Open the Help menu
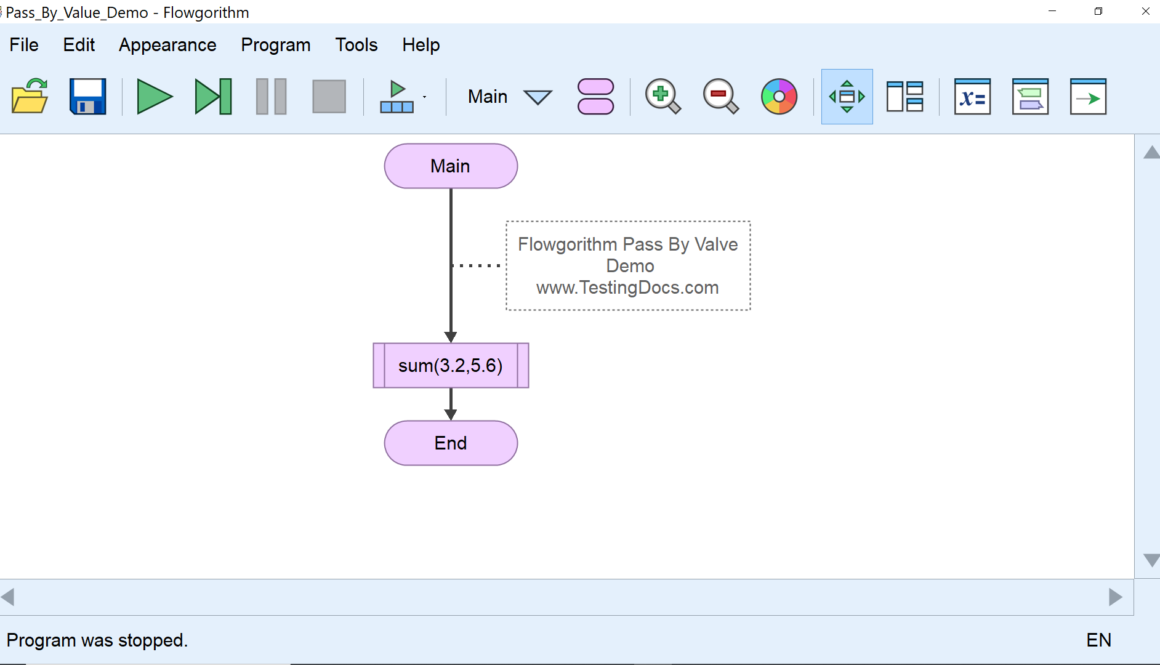 tap(421, 45)
